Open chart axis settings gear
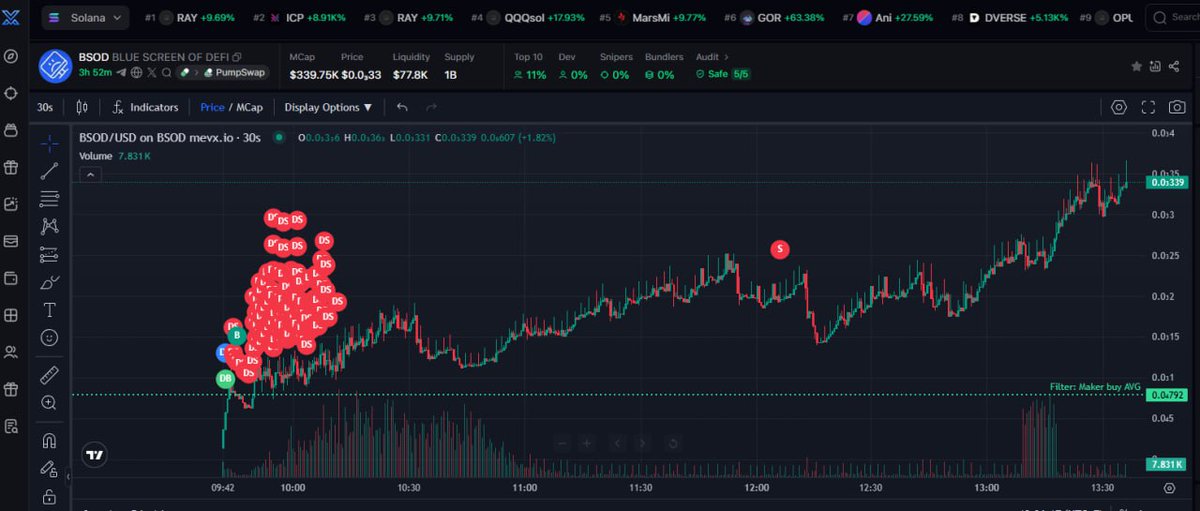This screenshot has width=1200, height=511. [x=1169, y=488]
